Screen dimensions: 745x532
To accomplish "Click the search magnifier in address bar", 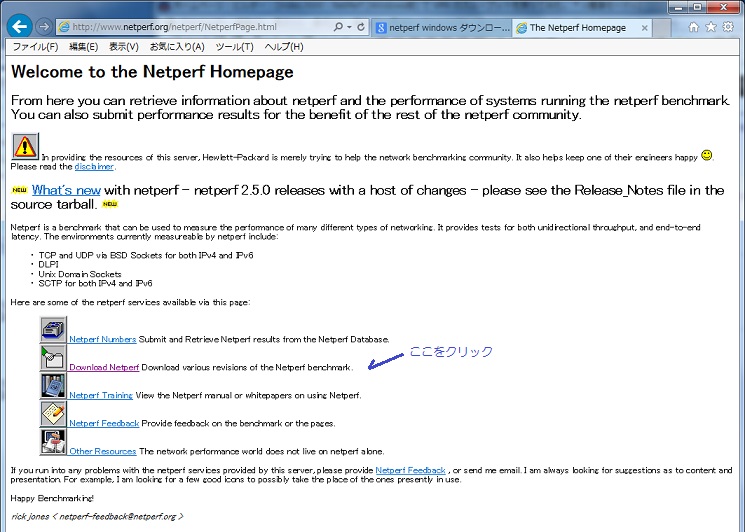I will point(338,27).
